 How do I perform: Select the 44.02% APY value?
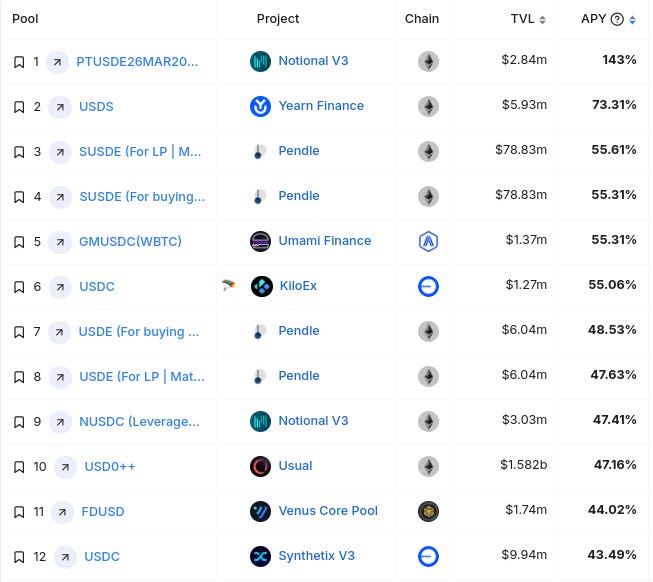(612, 510)
